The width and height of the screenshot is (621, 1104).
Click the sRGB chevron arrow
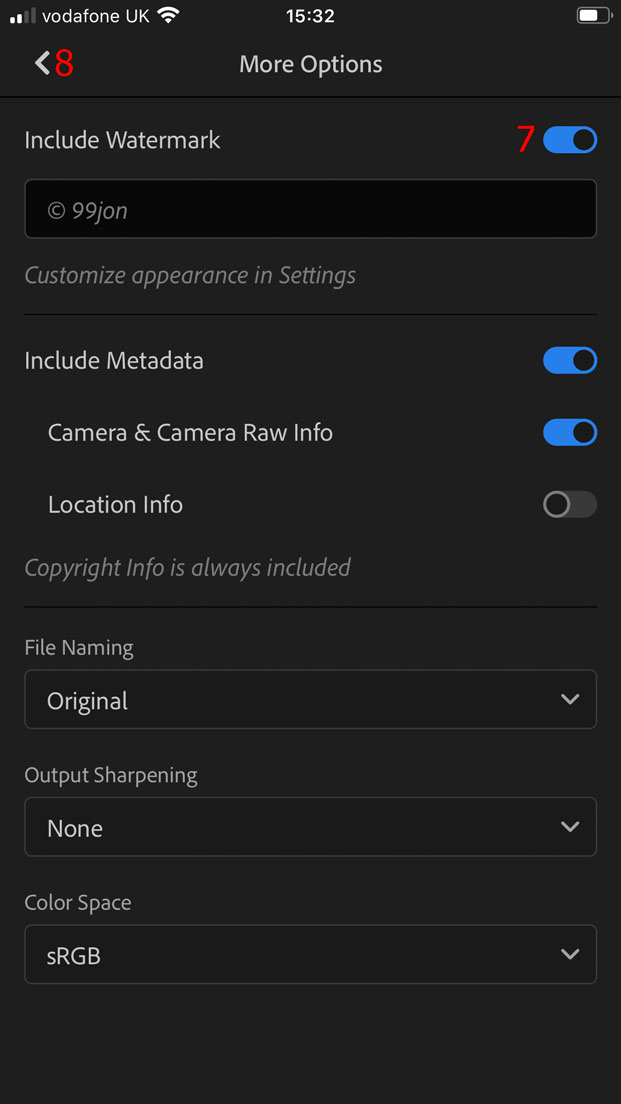(570, 954)
